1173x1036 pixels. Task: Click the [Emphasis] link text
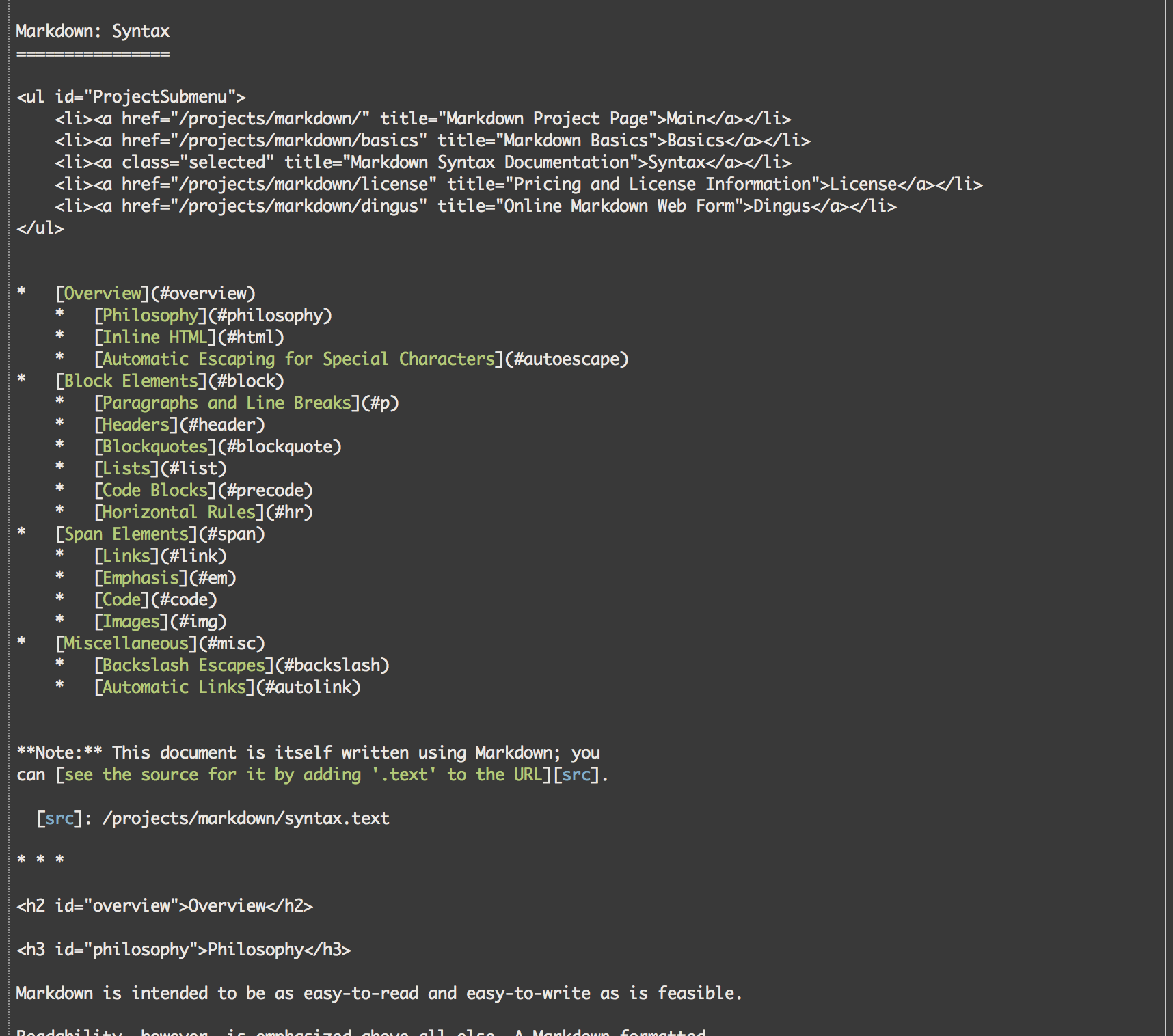(140, 578)
